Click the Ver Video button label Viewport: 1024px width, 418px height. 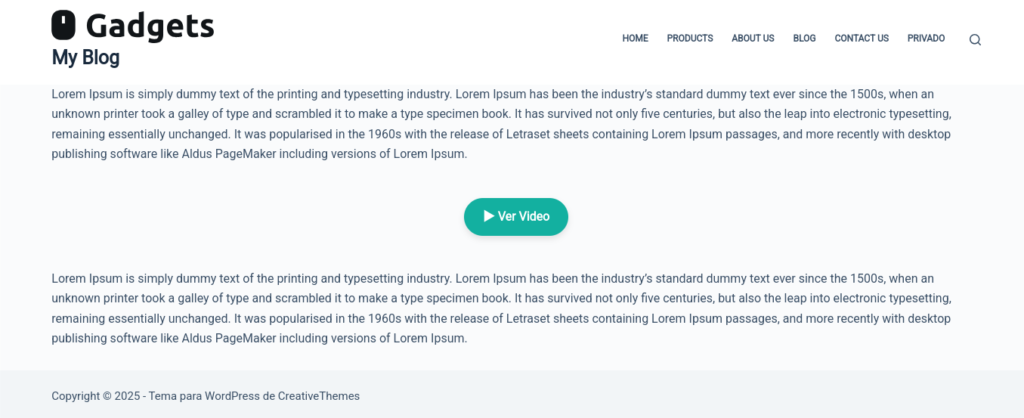(x=523, y=216)
